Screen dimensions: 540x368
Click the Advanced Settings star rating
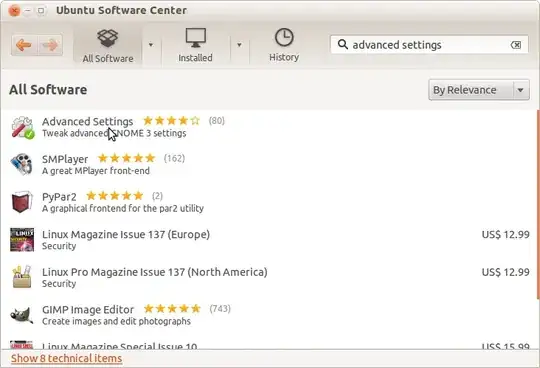(x=171, y=120)
